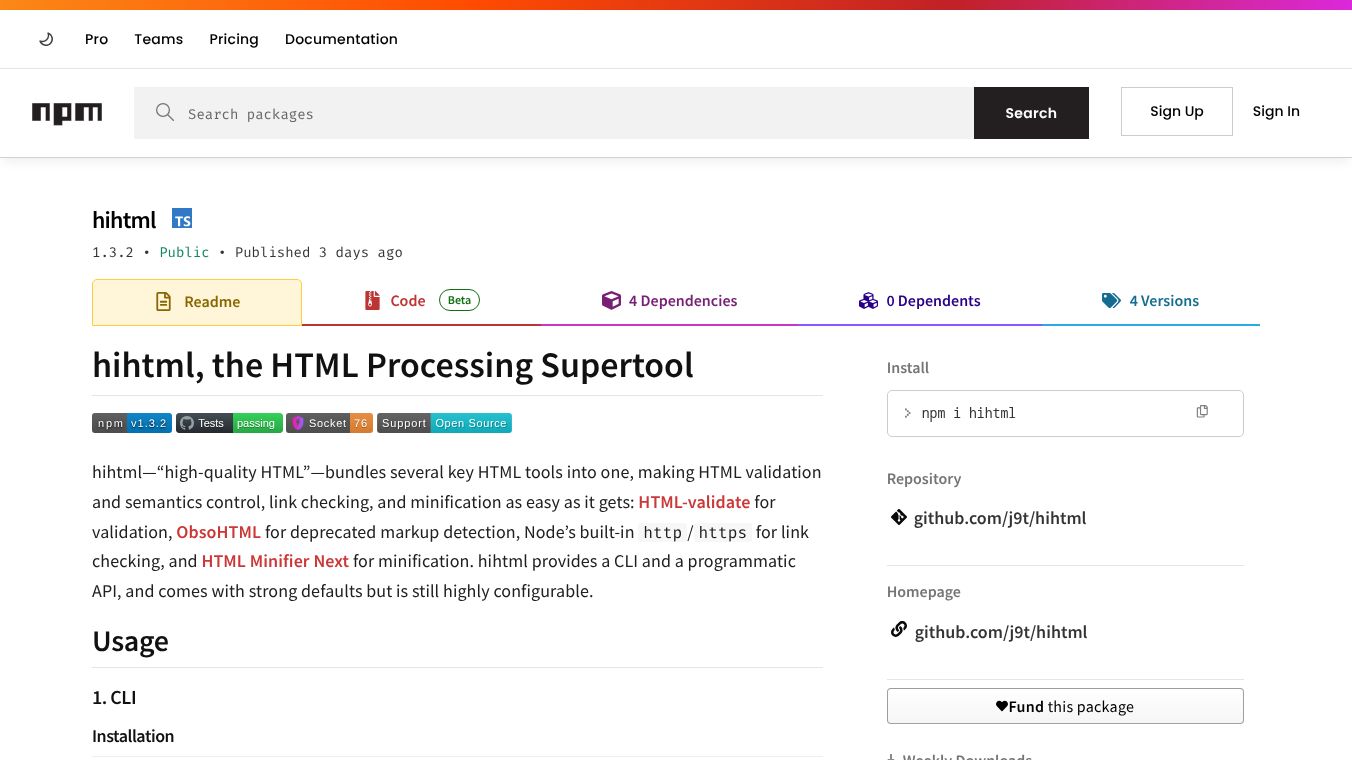1352x760 pixels.
Task: View the 0 Dependents tab
Action: (x=919, y=301)
